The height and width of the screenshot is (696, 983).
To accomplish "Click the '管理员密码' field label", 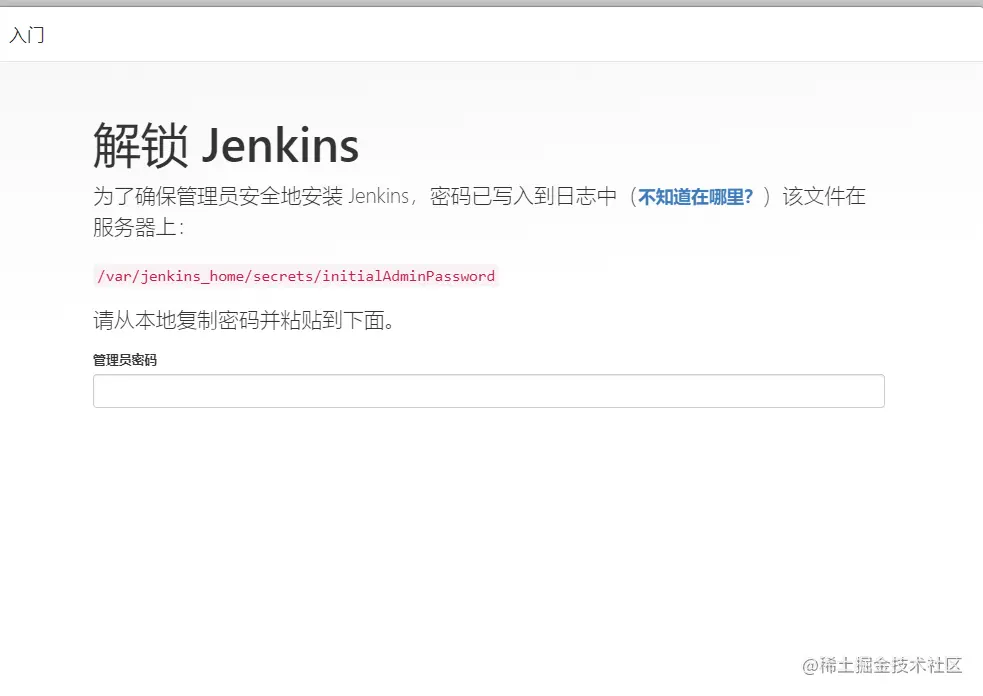I will coord(125,360).
